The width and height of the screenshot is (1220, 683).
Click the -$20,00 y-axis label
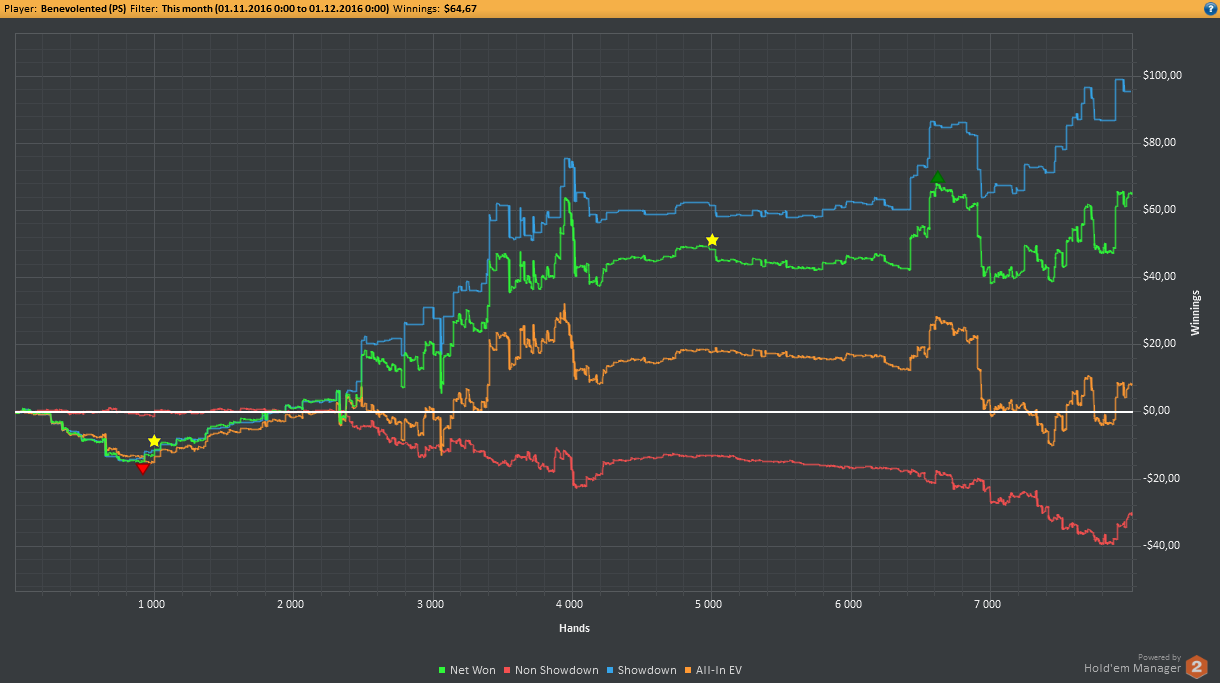(x=1162, y=478)
